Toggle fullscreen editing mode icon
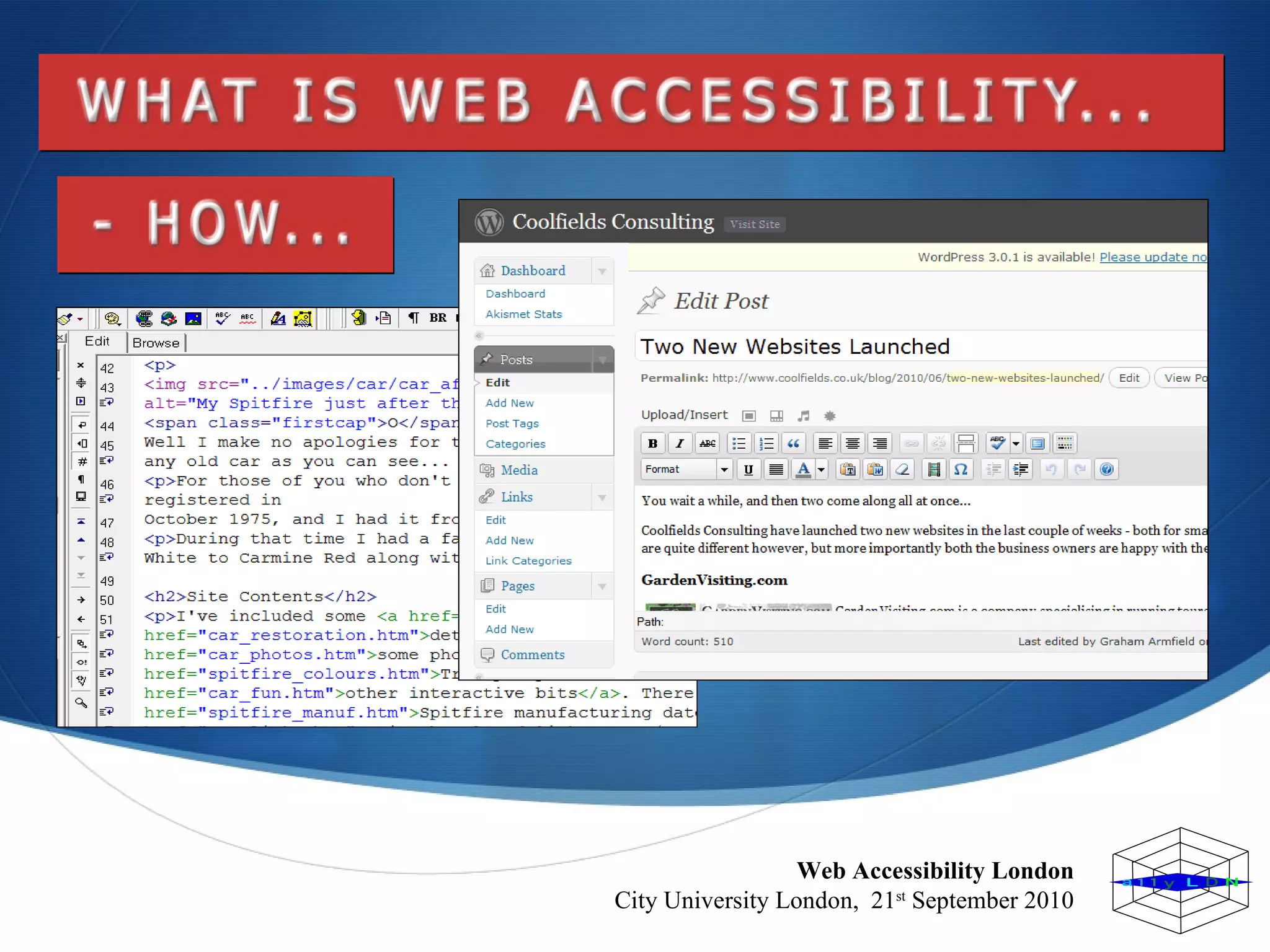 pos(1037,443)
